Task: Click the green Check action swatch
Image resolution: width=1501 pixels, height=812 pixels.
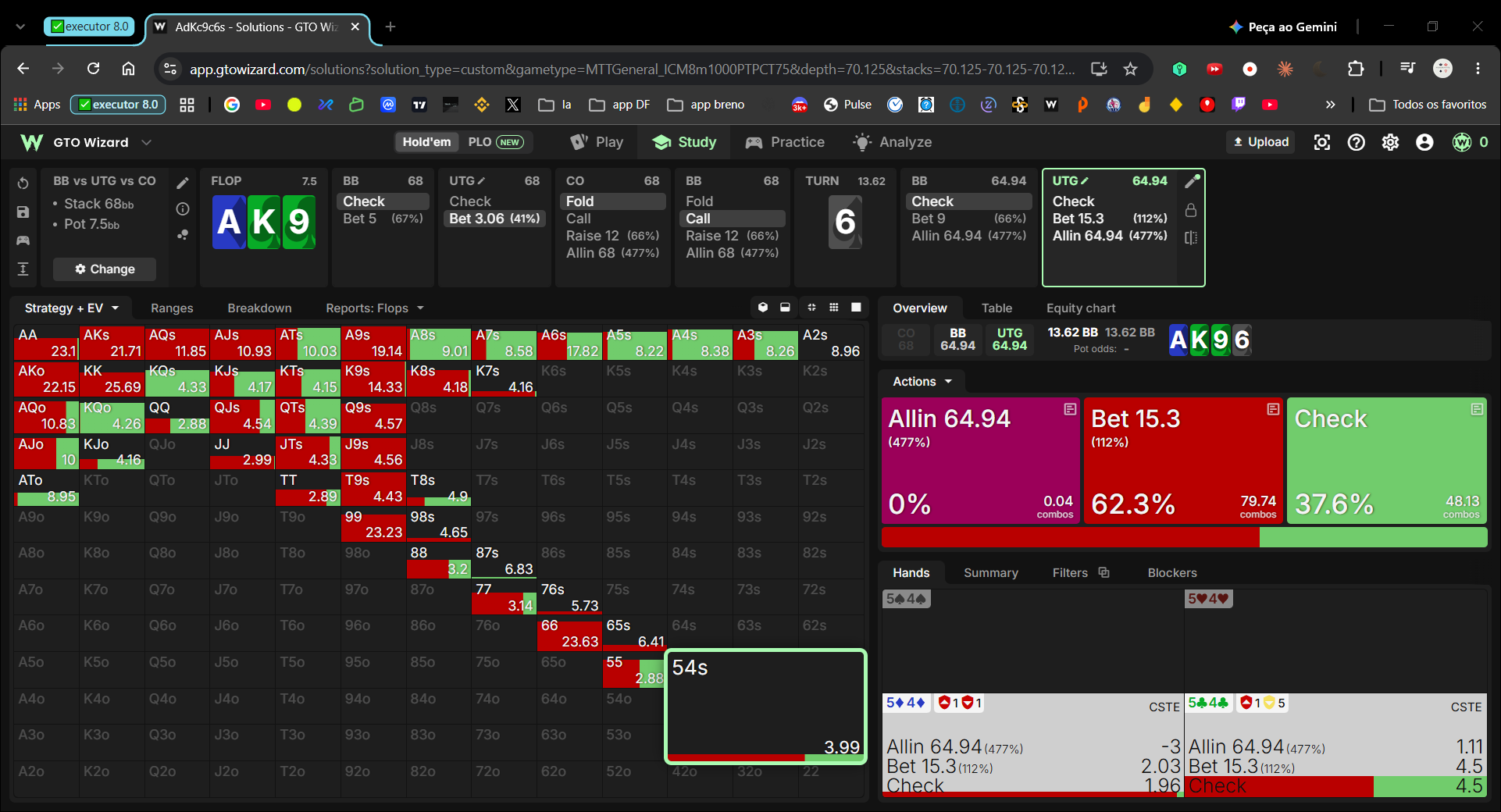Action: tap(1387, 461)
